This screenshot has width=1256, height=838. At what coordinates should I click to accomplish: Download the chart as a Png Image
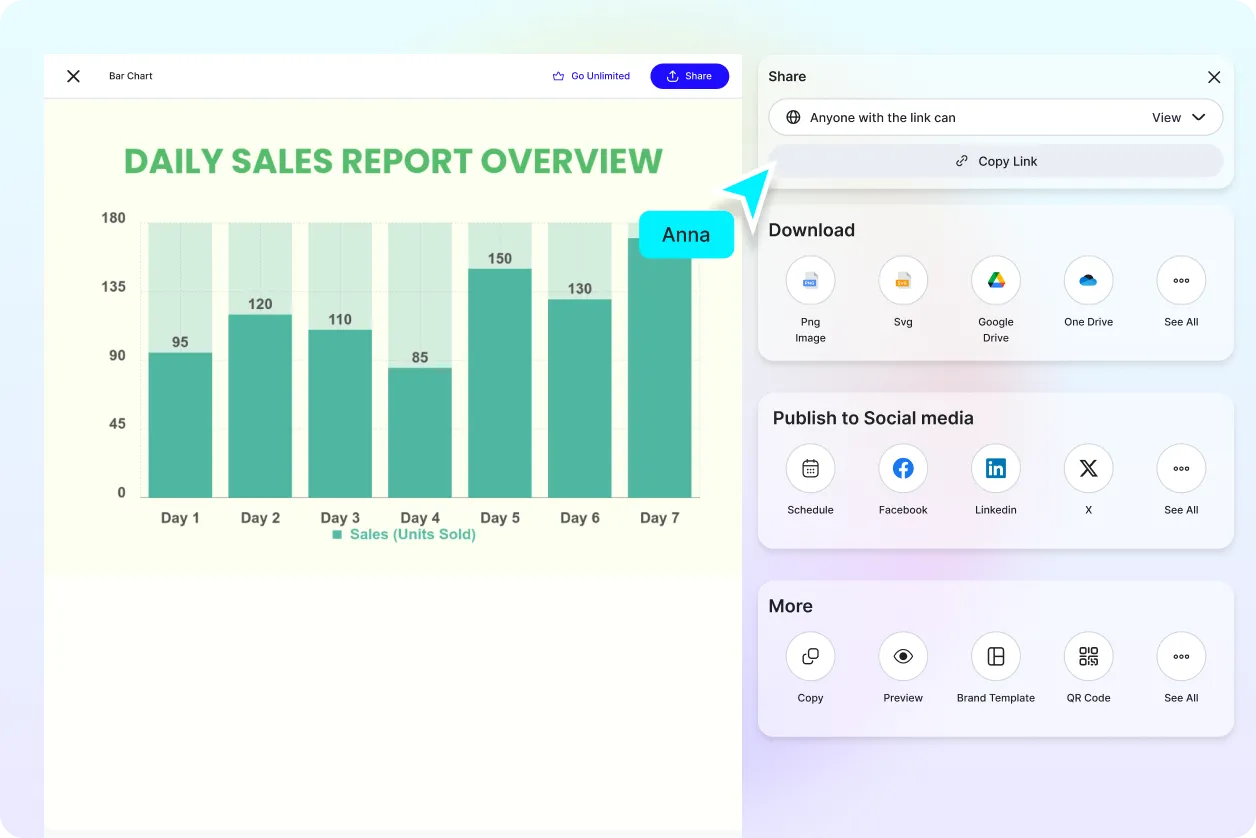tap(810, 281)
